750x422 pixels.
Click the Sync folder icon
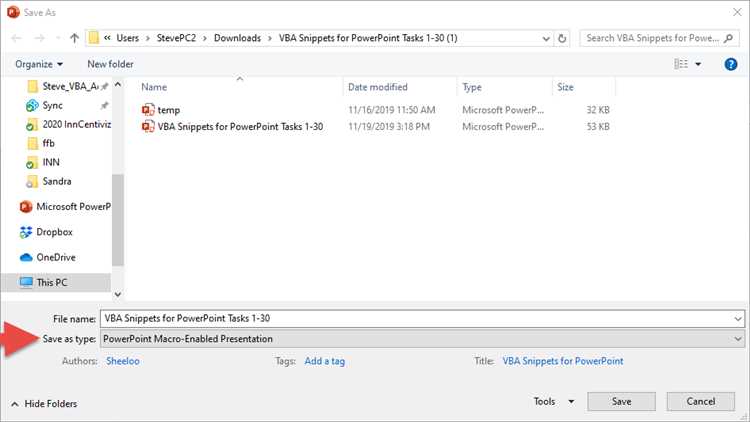pos(32,105)
